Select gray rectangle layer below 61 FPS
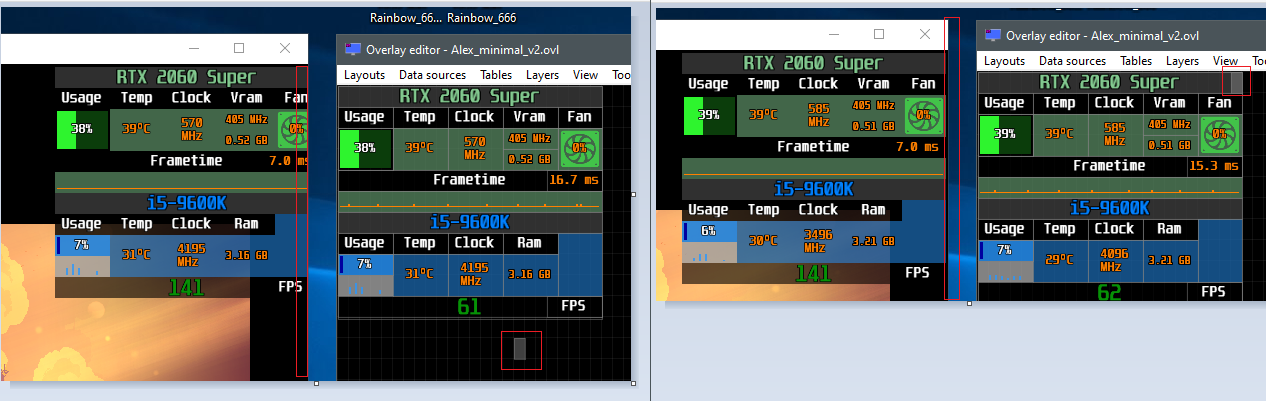 (520, 348)
